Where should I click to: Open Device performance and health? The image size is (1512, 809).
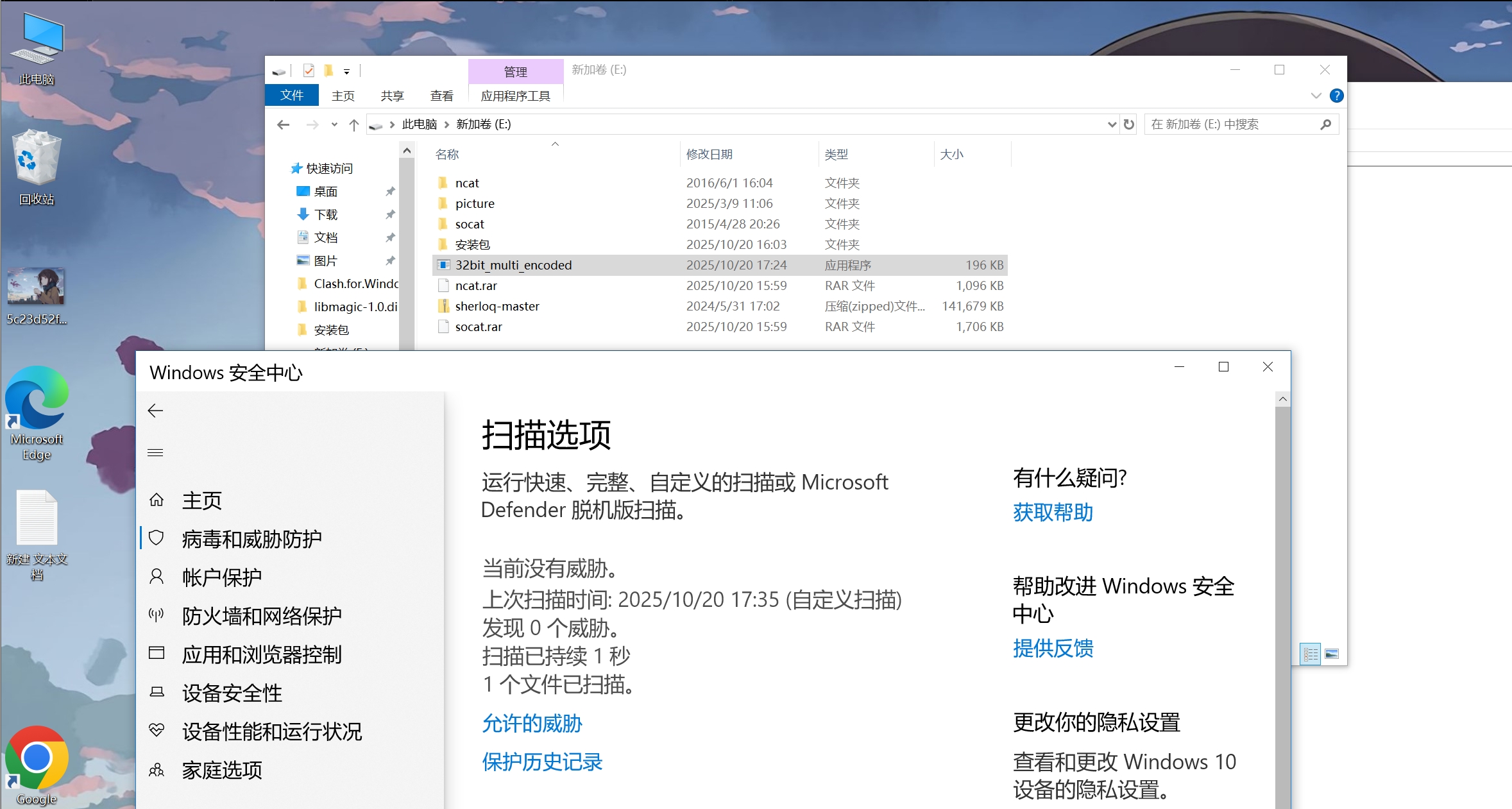271,731
